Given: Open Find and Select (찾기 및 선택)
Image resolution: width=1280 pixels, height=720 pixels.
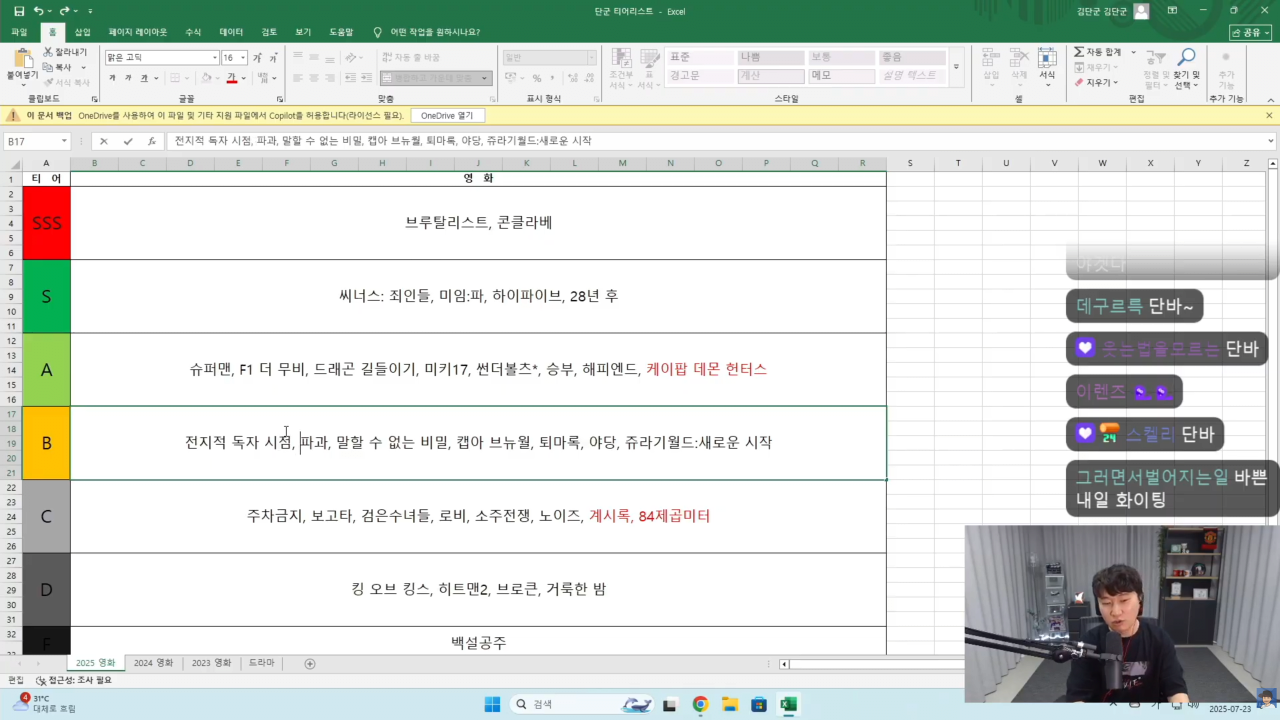Looking at the screenshot, I should pos(1187,68).
